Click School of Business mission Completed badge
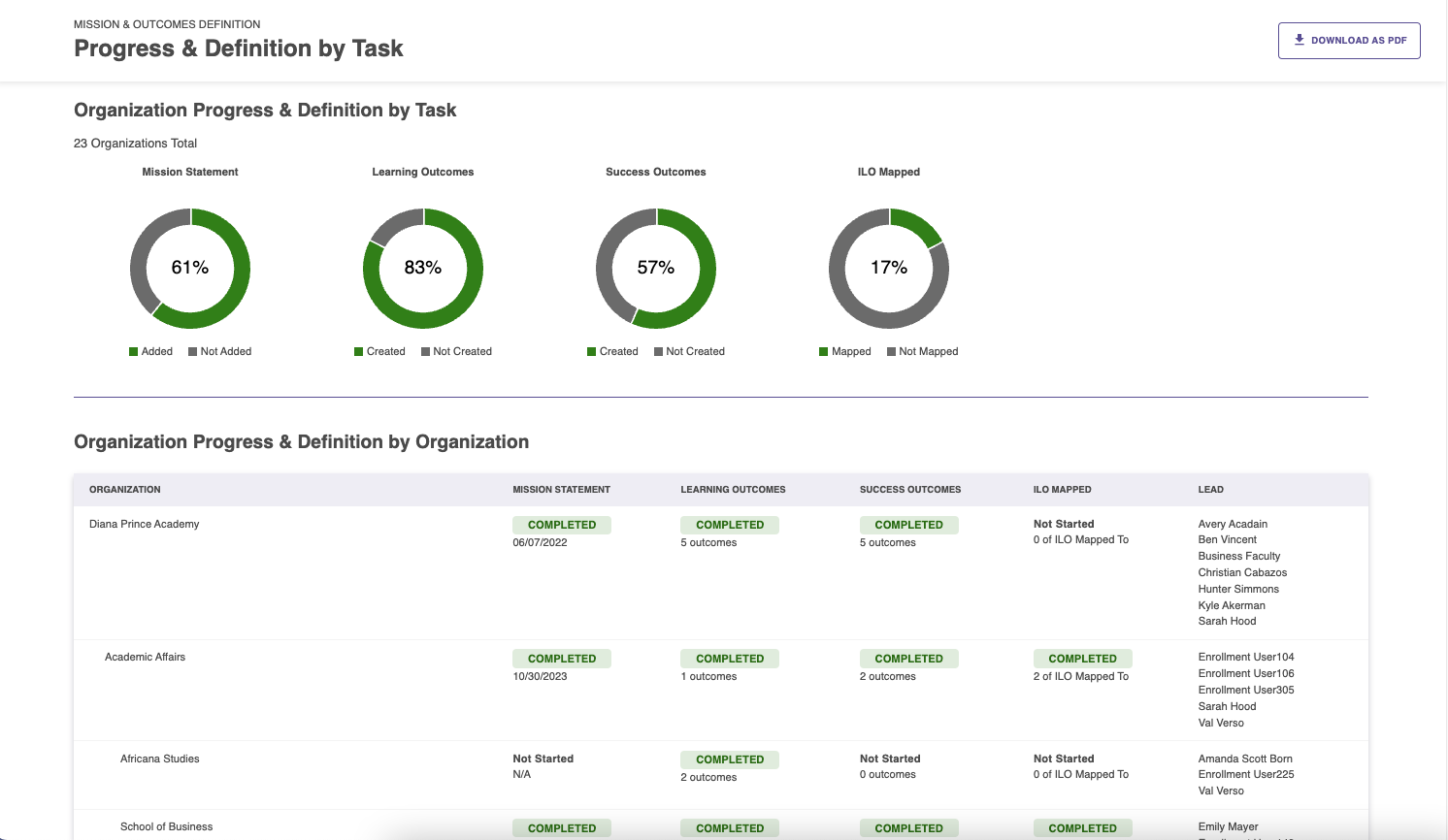Screen dimensions: 1448x840 pos(562,828)
